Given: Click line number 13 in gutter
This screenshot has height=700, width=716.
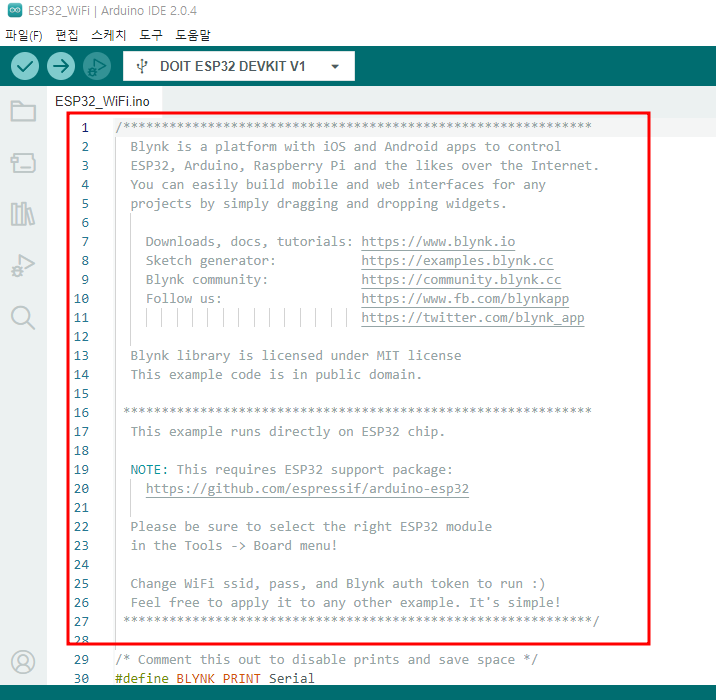Looking at the screenshot, I should coord(81,356).
